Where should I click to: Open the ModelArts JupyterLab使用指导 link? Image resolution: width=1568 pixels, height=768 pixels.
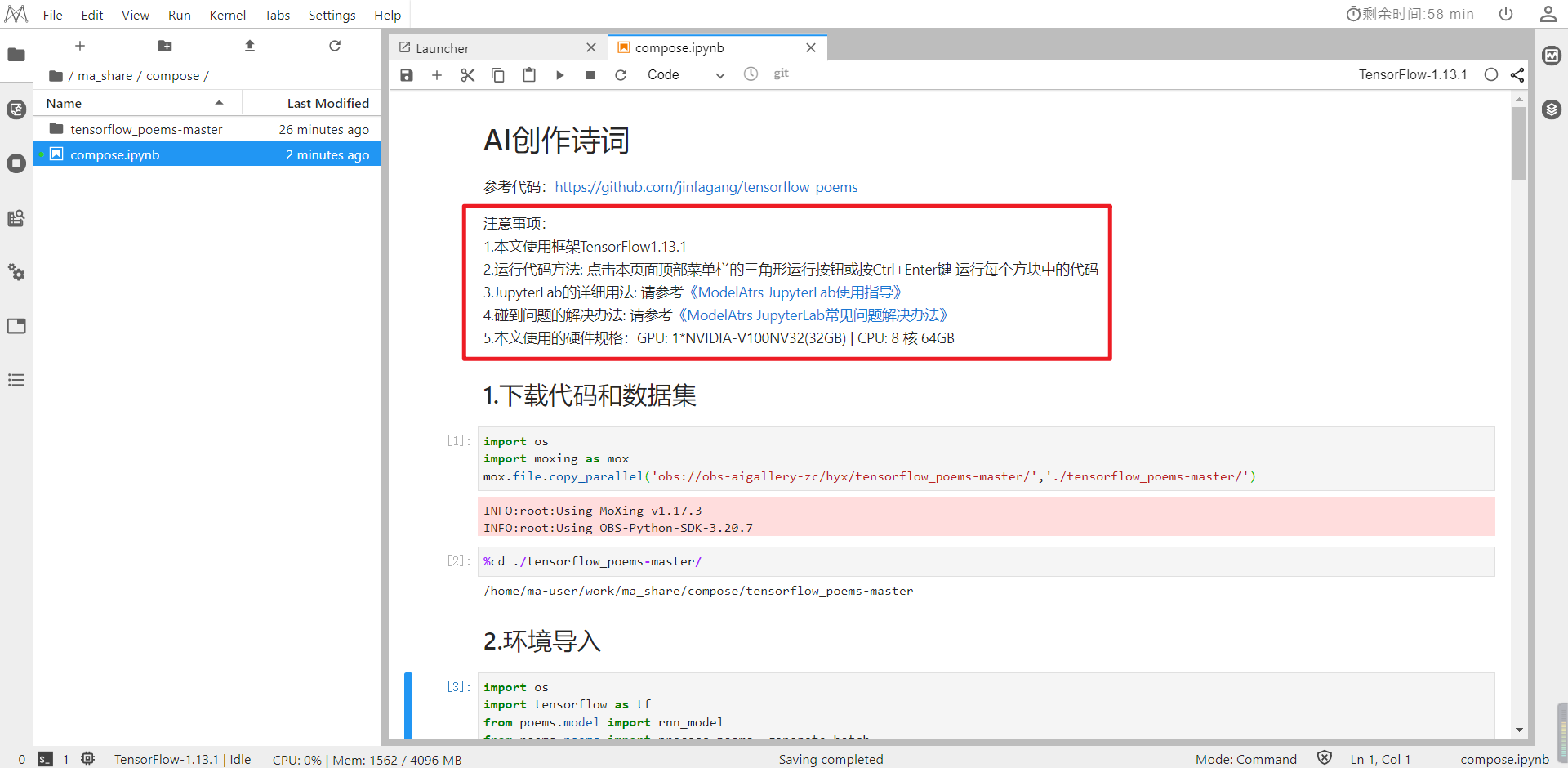click(x=795, y=292)
